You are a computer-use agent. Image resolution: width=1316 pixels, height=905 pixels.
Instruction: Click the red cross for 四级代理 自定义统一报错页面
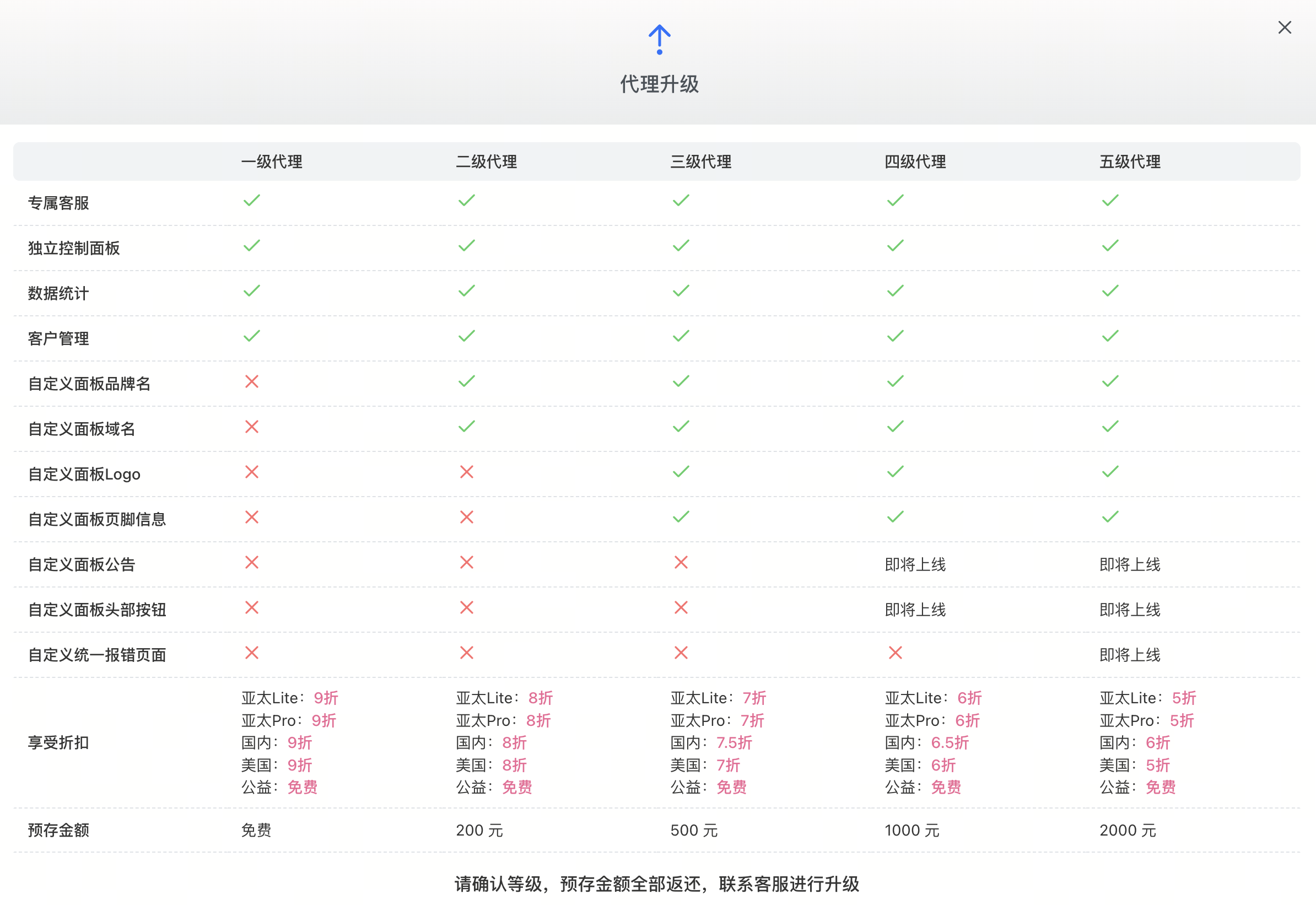[895, 653]
